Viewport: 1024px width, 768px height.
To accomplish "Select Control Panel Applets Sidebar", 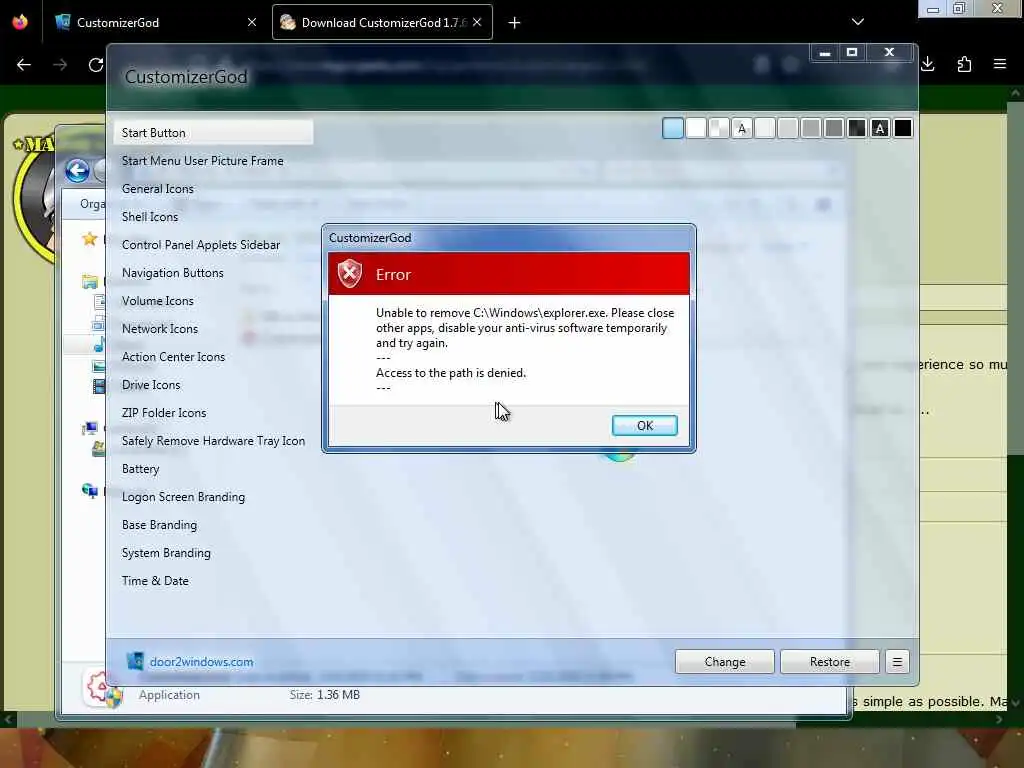I will (x=200, y=245).
